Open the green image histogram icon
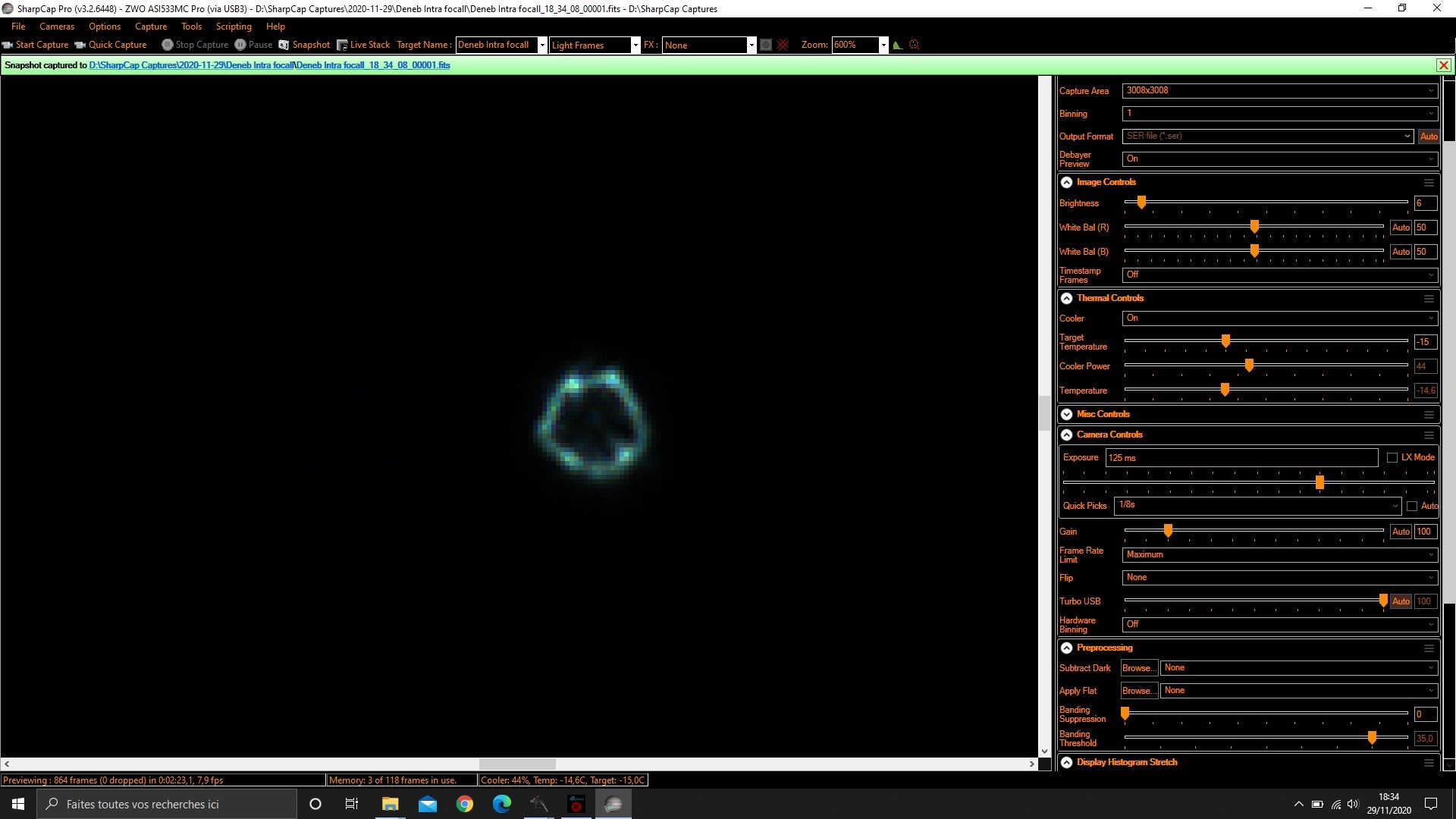This screenshot has height=819, width=1456. click(x=898, y=45)
